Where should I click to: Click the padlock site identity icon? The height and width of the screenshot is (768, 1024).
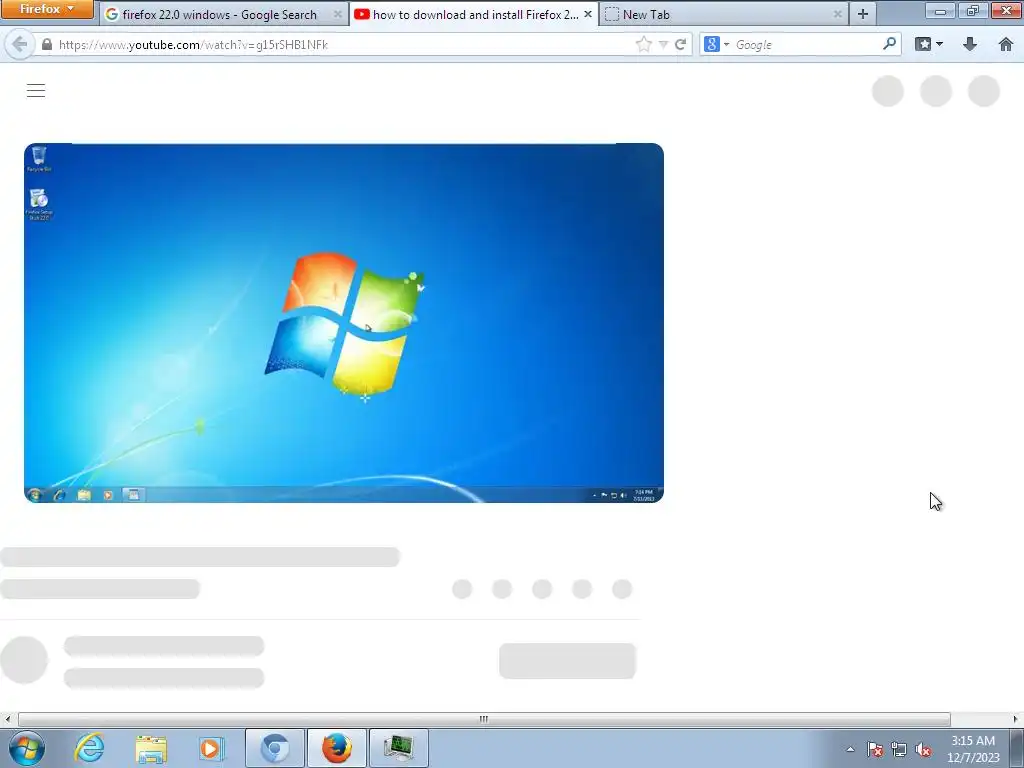coord(46,44)
